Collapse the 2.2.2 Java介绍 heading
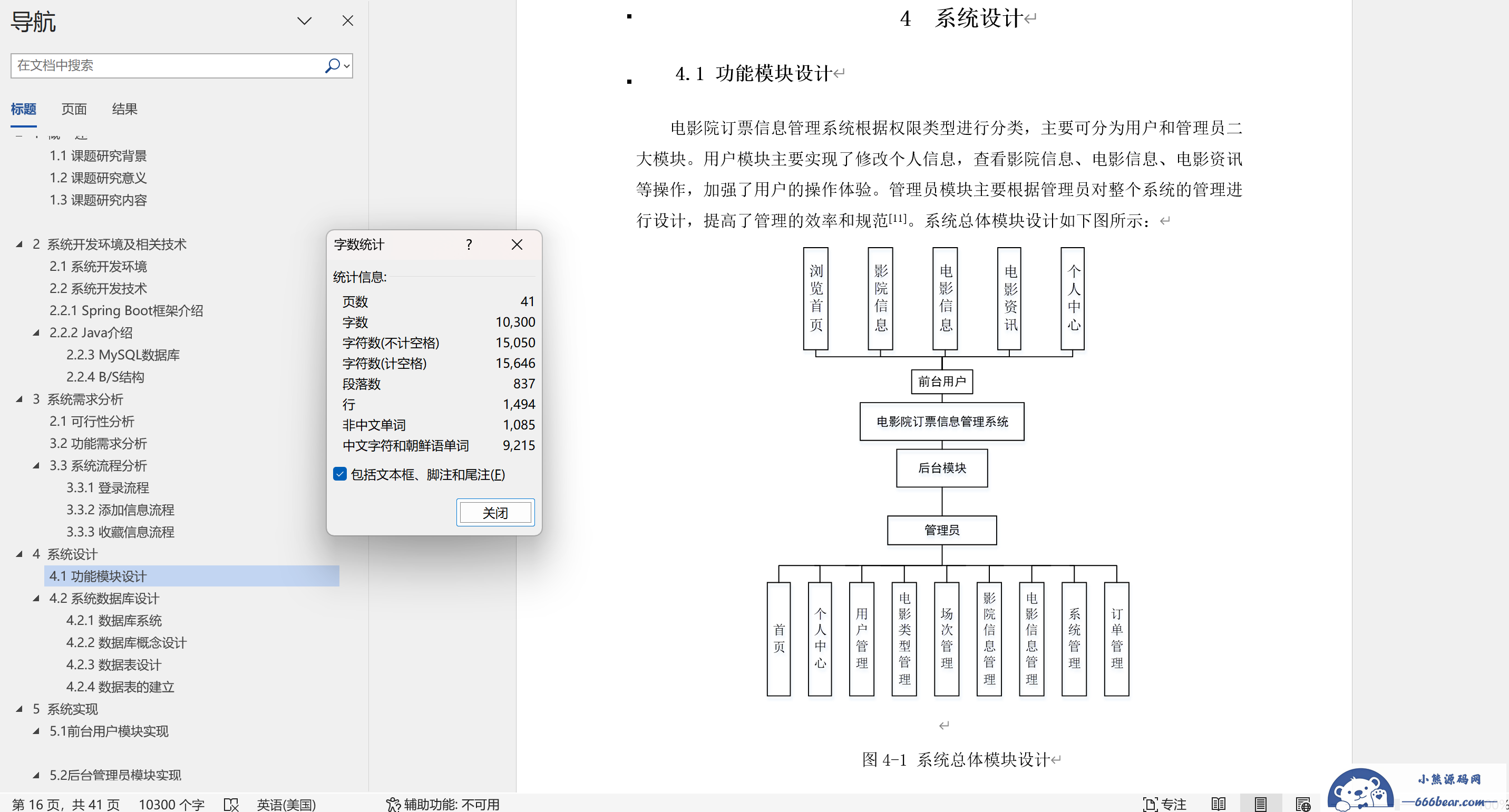 point(36,333)
